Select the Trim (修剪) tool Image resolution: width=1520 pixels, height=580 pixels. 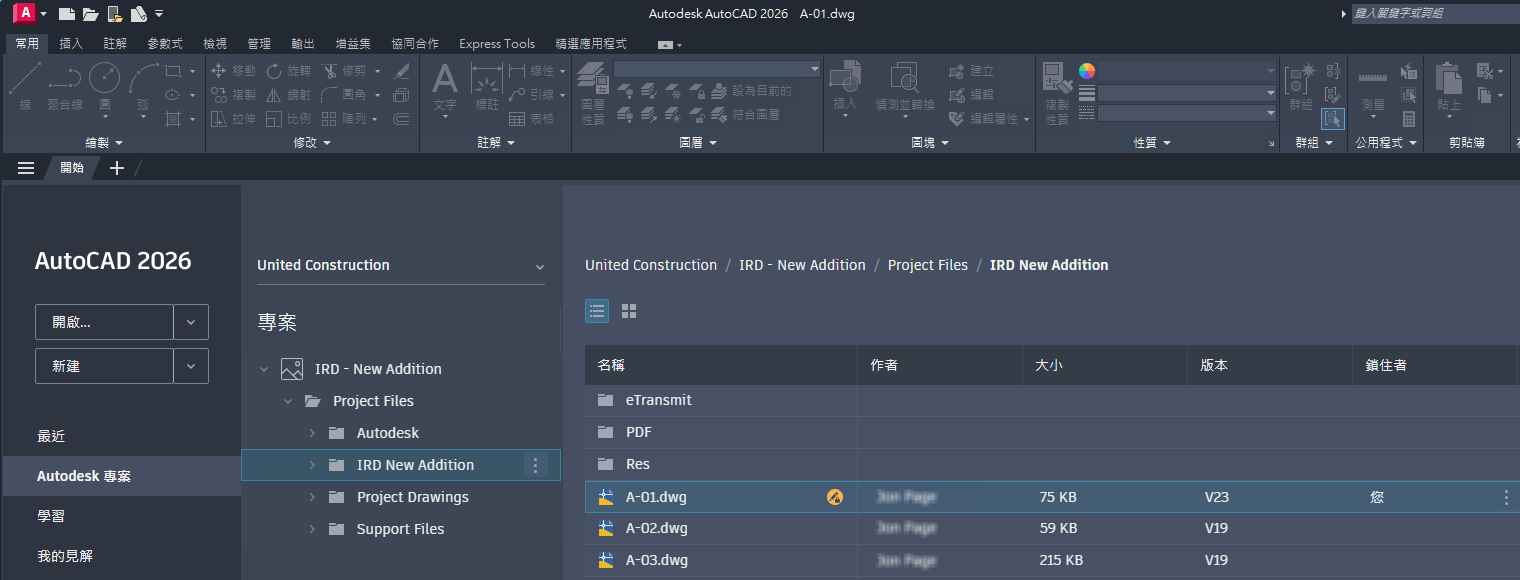click(x=345, y=71)
